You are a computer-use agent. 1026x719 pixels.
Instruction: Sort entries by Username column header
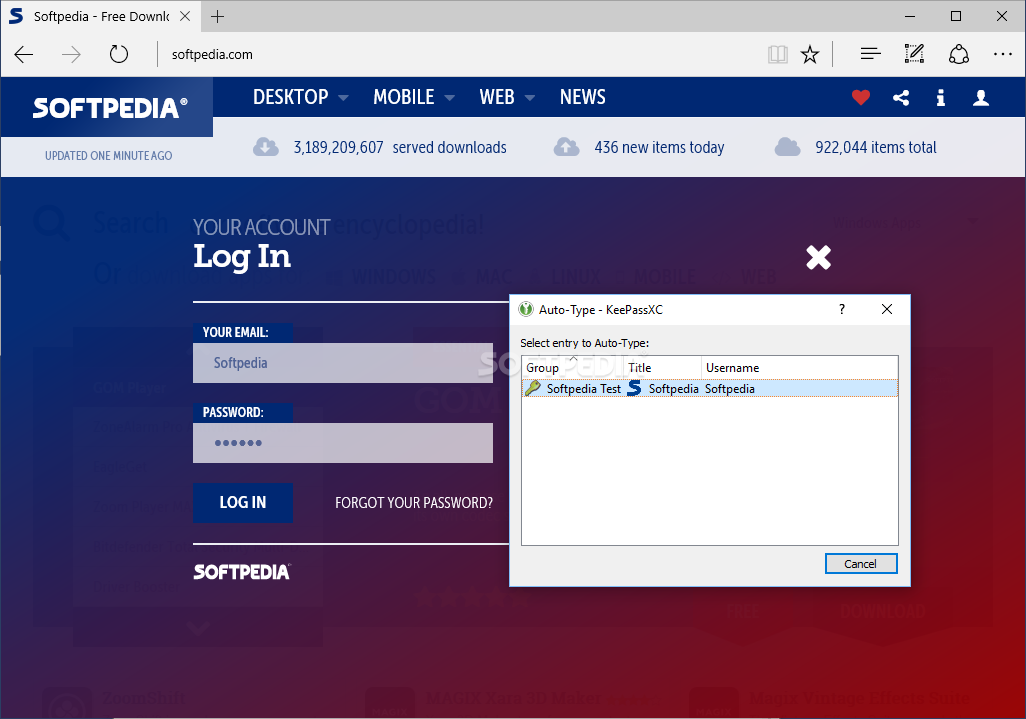point(800,368)
